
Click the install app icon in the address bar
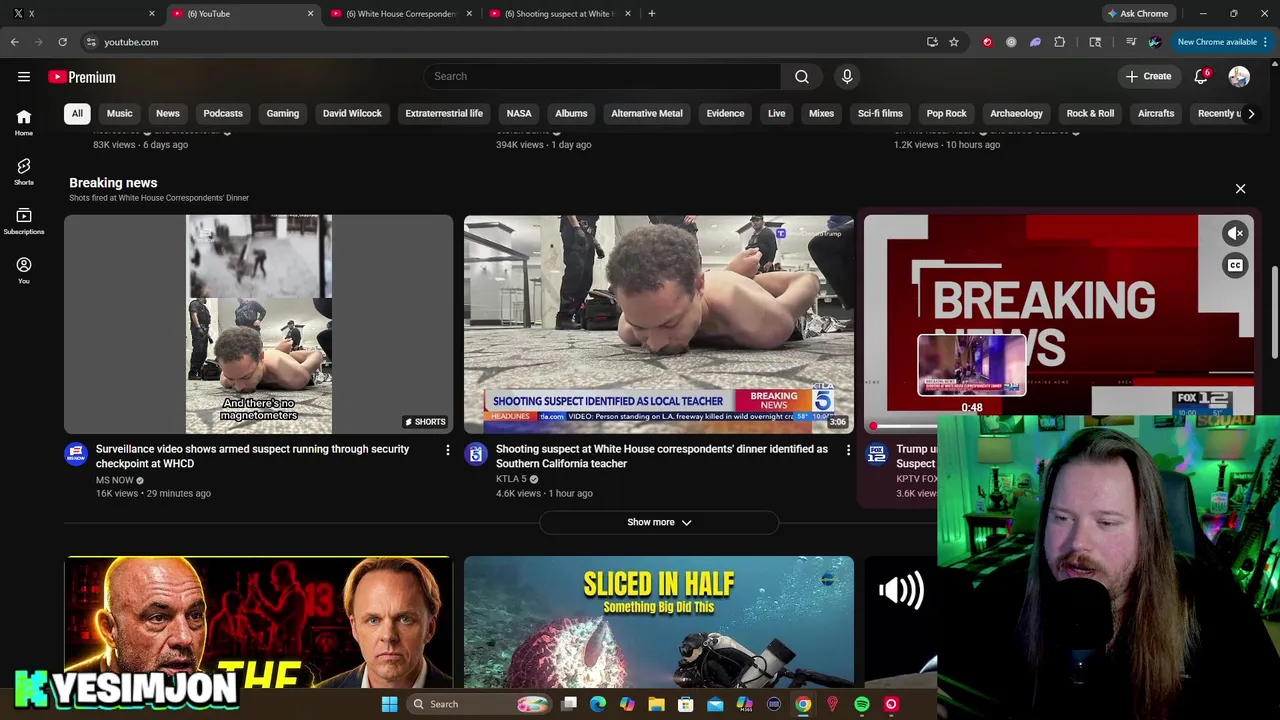pyautogui.click(x=932, y=42)
